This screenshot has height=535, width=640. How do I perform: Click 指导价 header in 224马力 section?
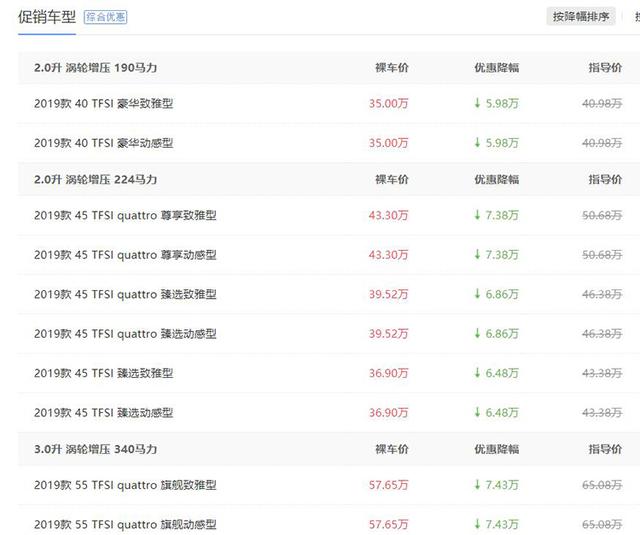pos(605,180)
